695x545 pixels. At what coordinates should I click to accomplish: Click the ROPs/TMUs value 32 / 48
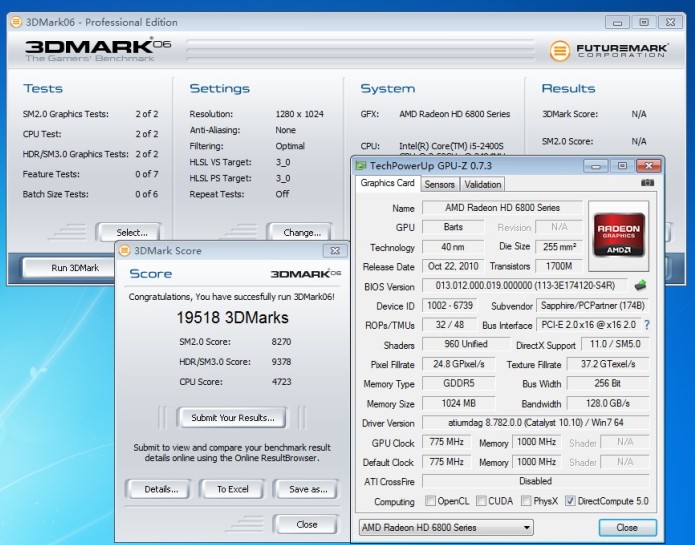(450, 325)
